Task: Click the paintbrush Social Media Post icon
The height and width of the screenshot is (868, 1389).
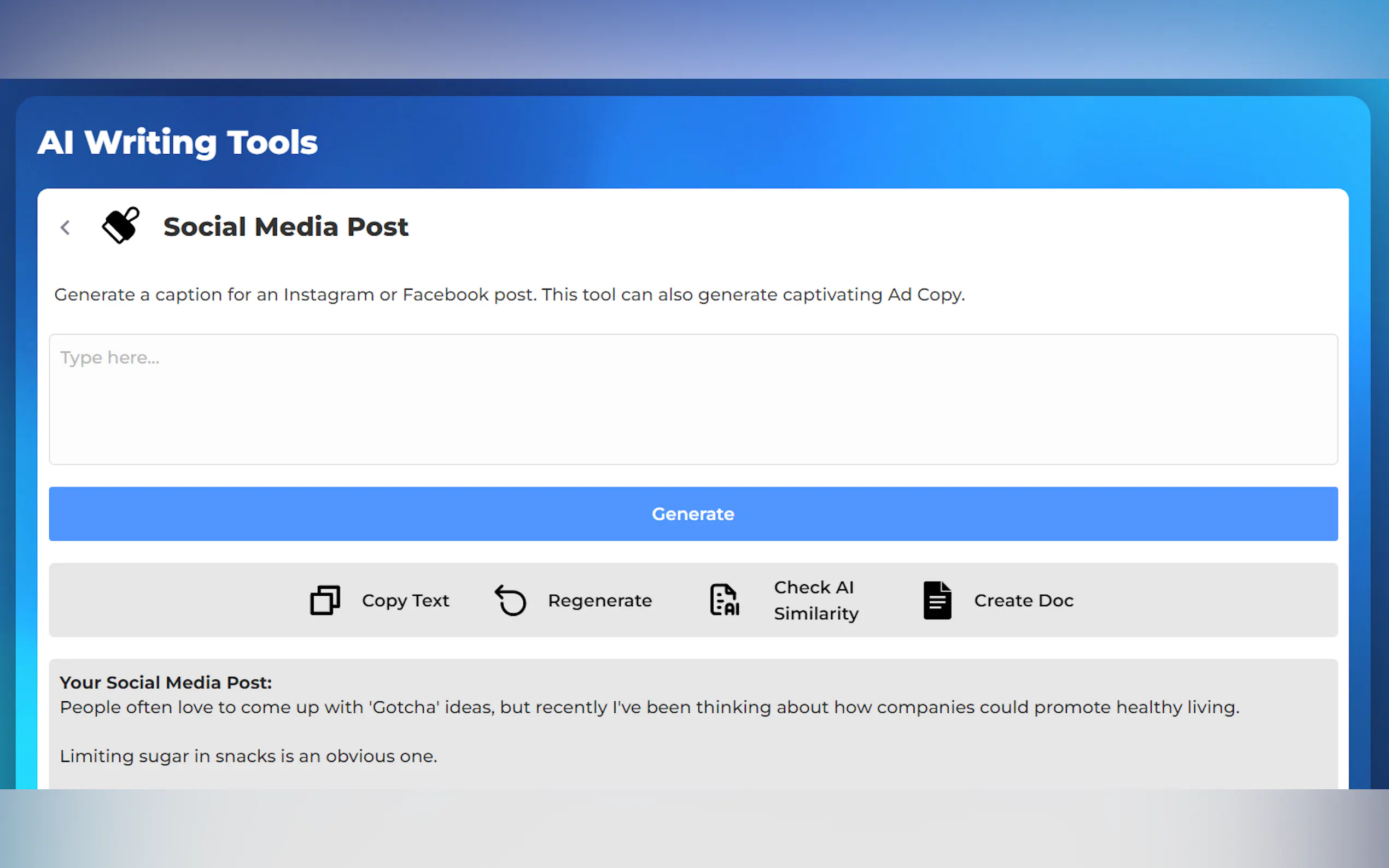Action: 121,226
